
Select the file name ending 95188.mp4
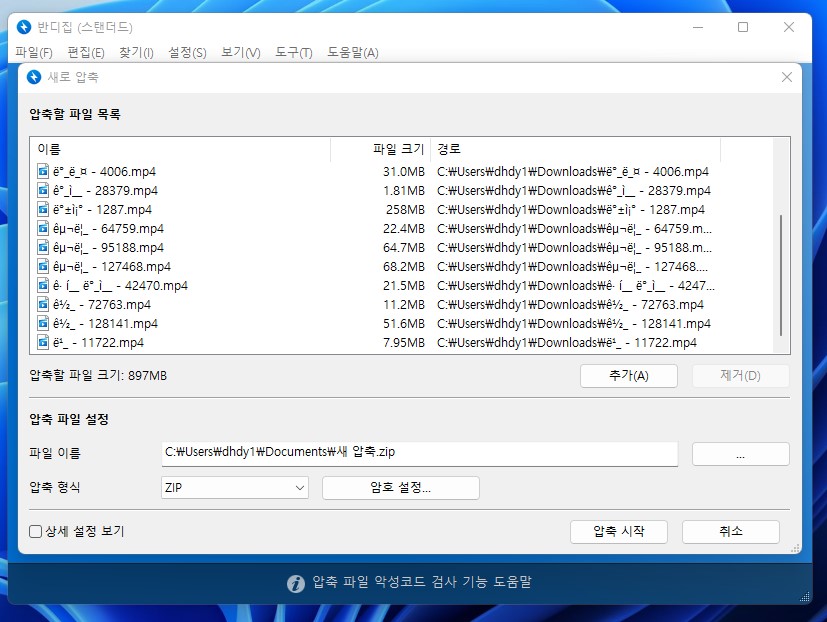[108, 247]
